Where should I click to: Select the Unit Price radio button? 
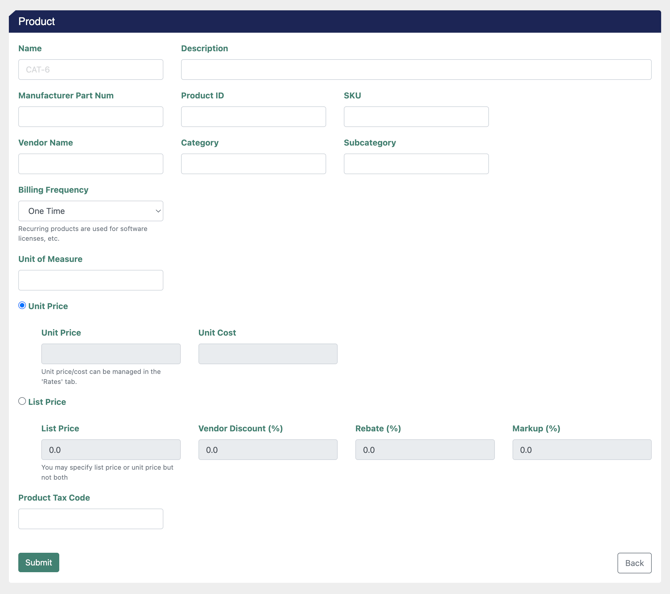pyautogui.click(x=22, y=306)
